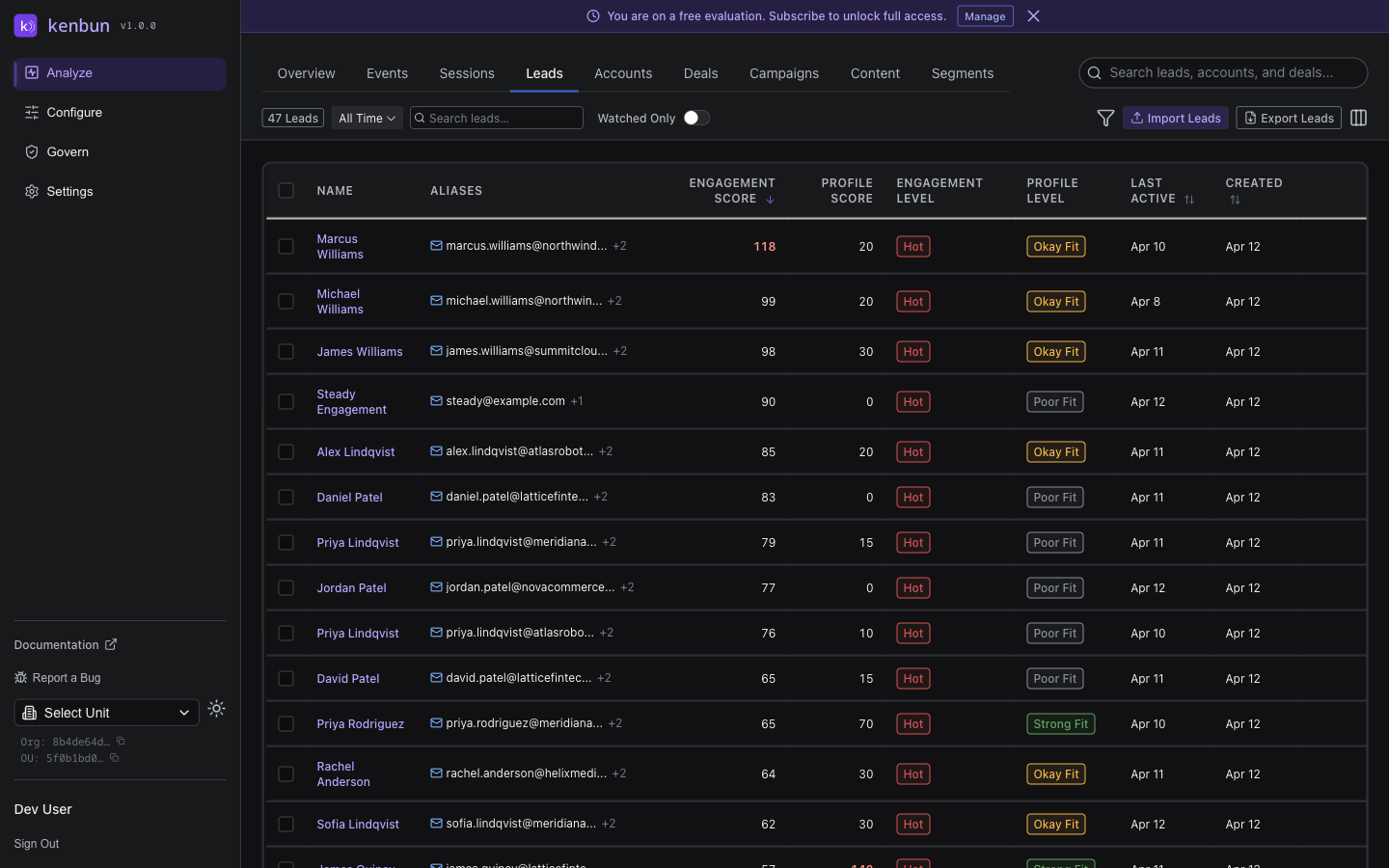The height and width of the screenshot is (868, 1389).
Task: Open the filter funnel icon
Action: tap(1106, 118)
